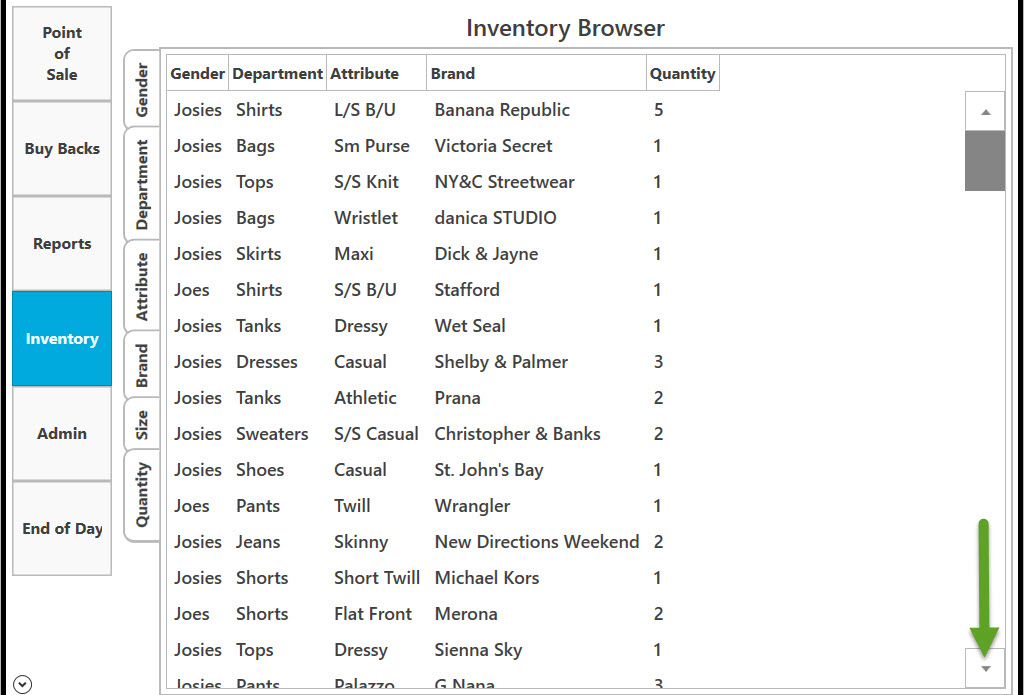Click the Maxi attribute cell
This screenshot has width=1025, height=695.
(x=354, y=254)
